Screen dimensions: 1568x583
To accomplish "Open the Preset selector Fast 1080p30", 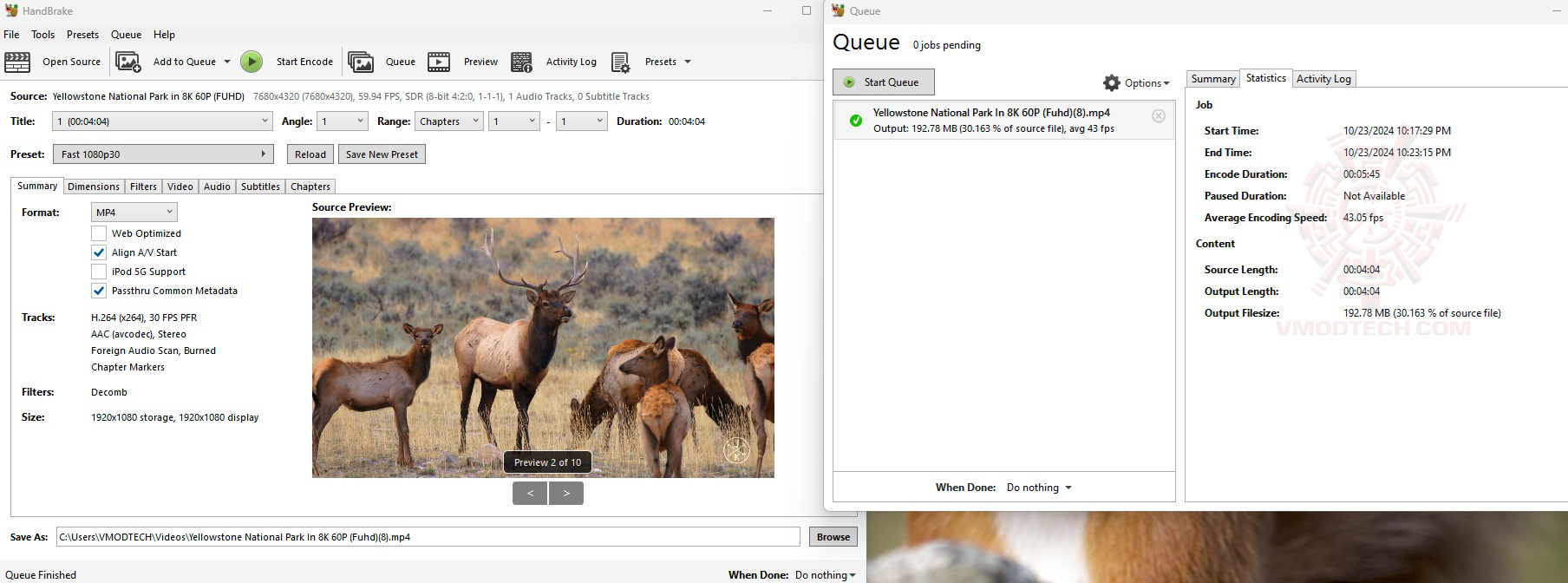I will tap(163, 154).
